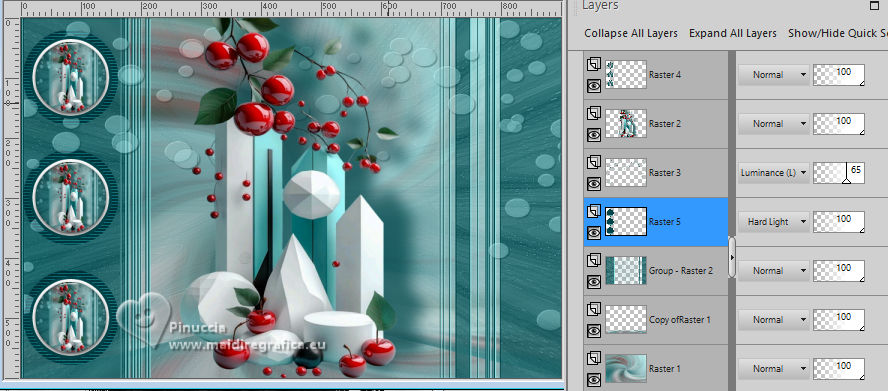Click the Raster 3 layer type icon
This screenshot has height=391, width=888.
click(x=594, y=162)
